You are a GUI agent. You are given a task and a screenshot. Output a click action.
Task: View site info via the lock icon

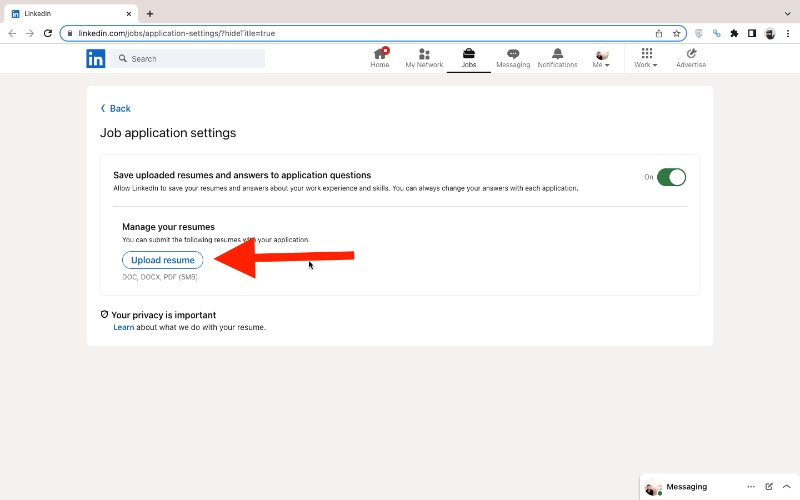[70, 33]
